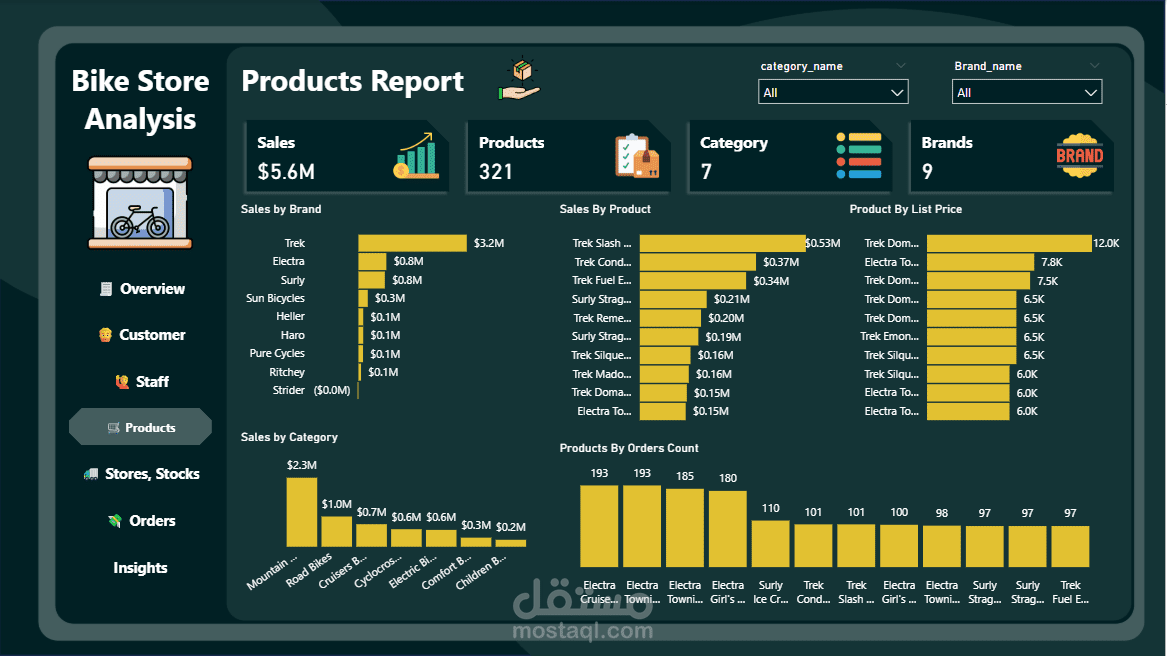Go to the Customer page
The image size is (1167, 656).
click(x=152, y=335)
